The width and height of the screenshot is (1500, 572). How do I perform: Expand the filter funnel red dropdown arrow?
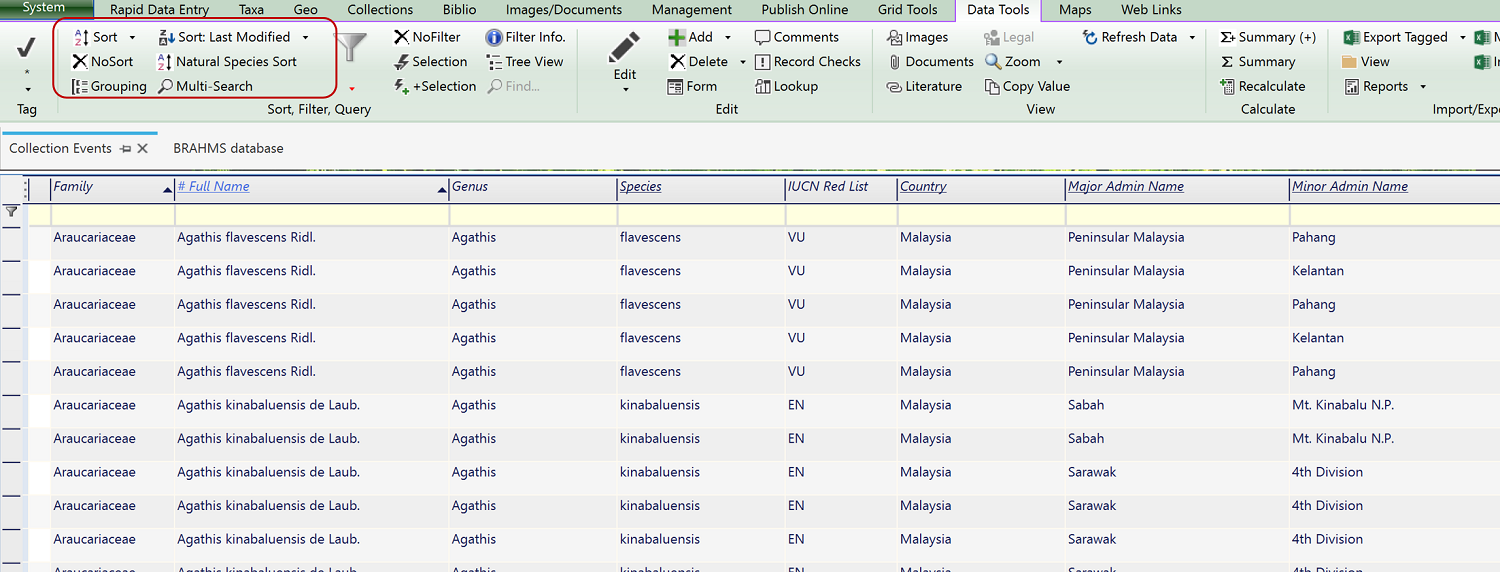coord(352,89)
